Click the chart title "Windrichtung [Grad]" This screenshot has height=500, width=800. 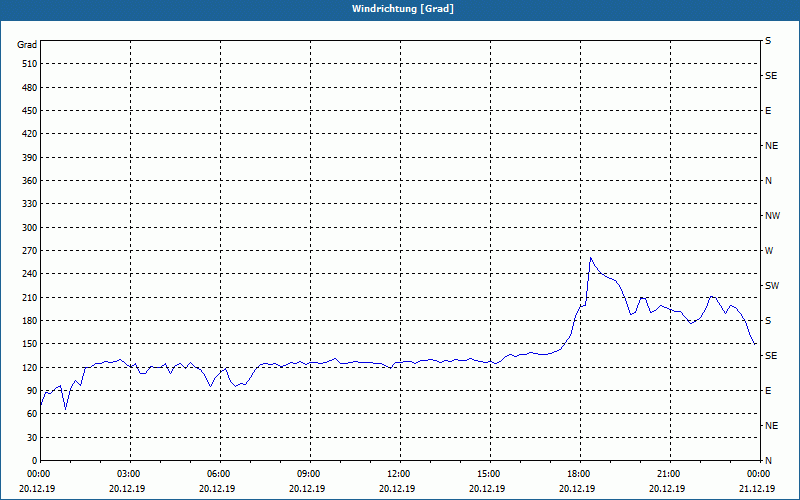pos(403,9)
